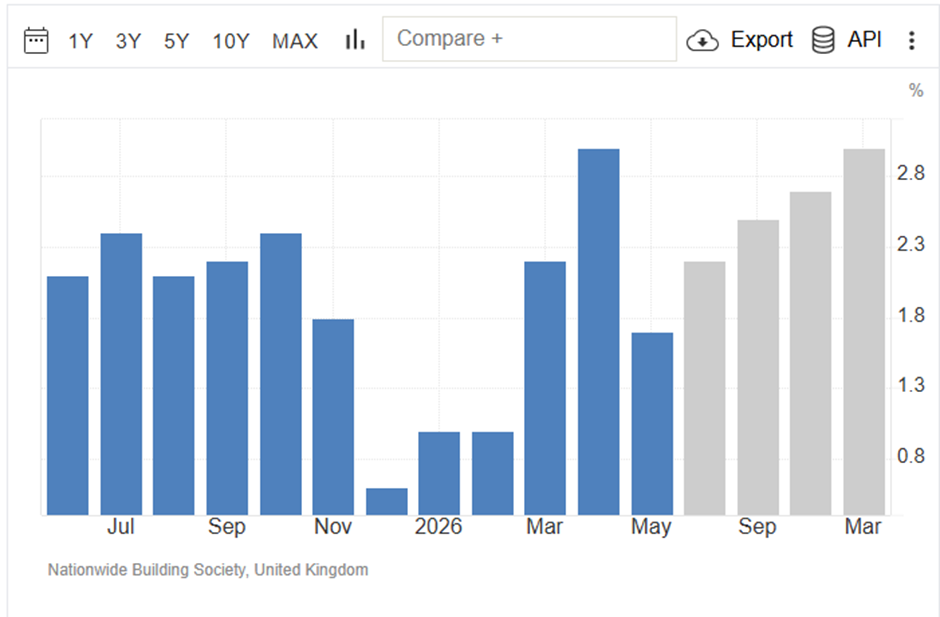Switch to the 5Y time range

176,41
